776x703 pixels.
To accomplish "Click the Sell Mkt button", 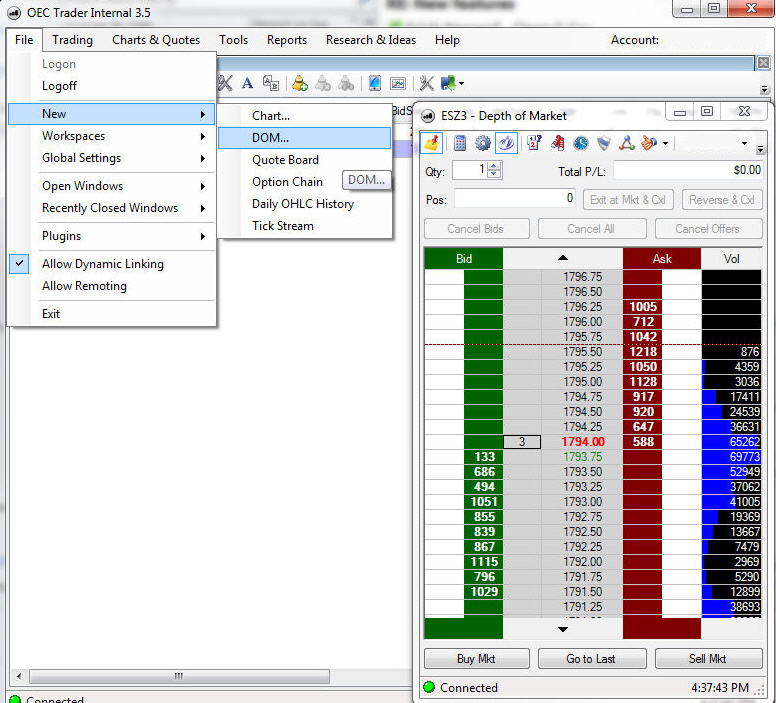I will (708, 658).
